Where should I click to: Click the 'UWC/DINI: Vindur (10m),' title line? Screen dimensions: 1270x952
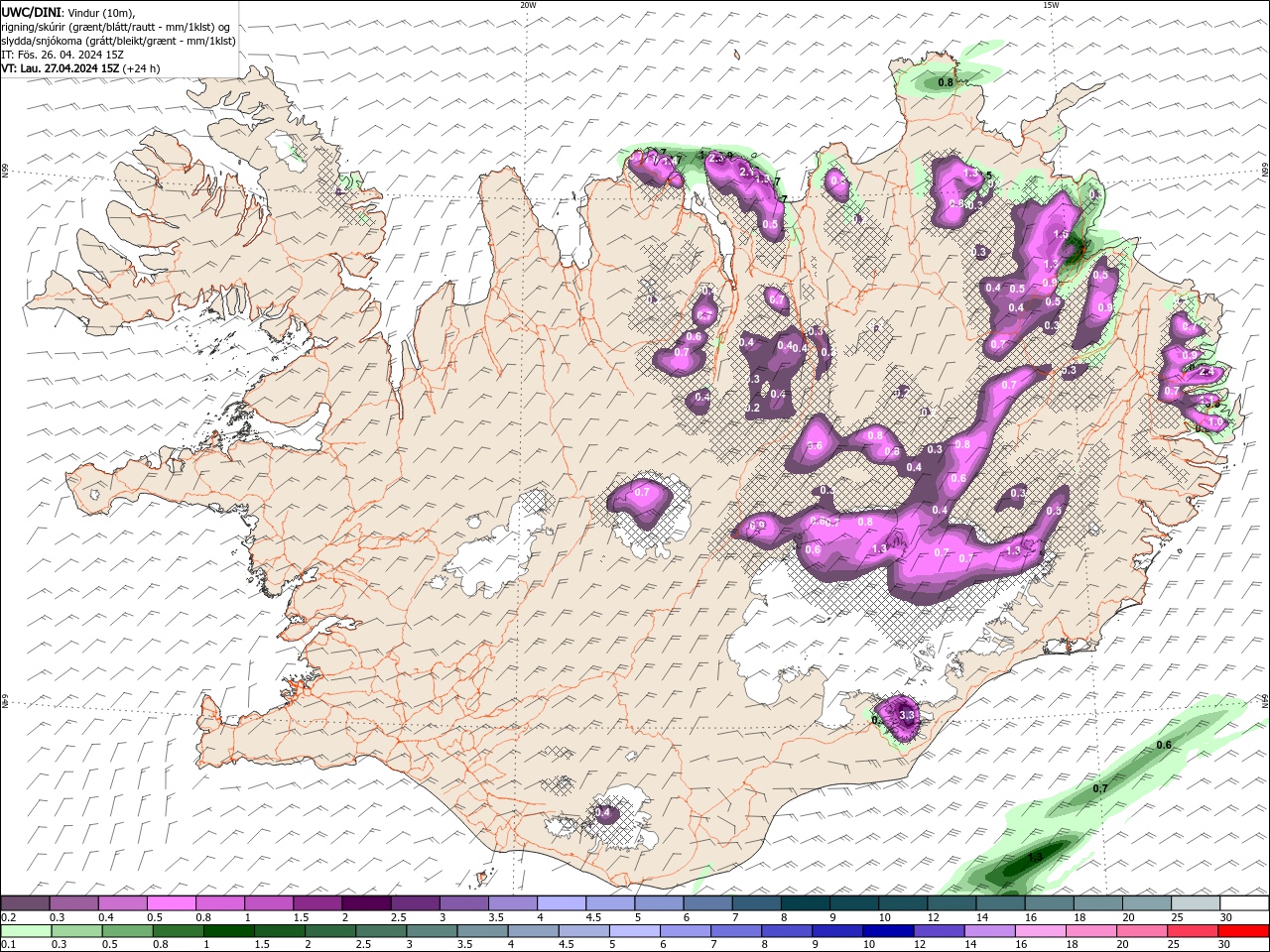68,12
